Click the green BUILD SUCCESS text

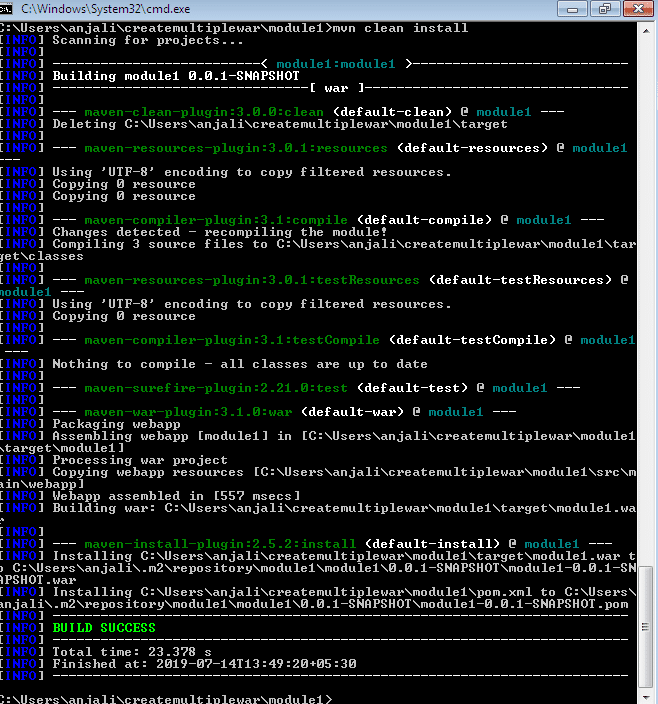104,628
